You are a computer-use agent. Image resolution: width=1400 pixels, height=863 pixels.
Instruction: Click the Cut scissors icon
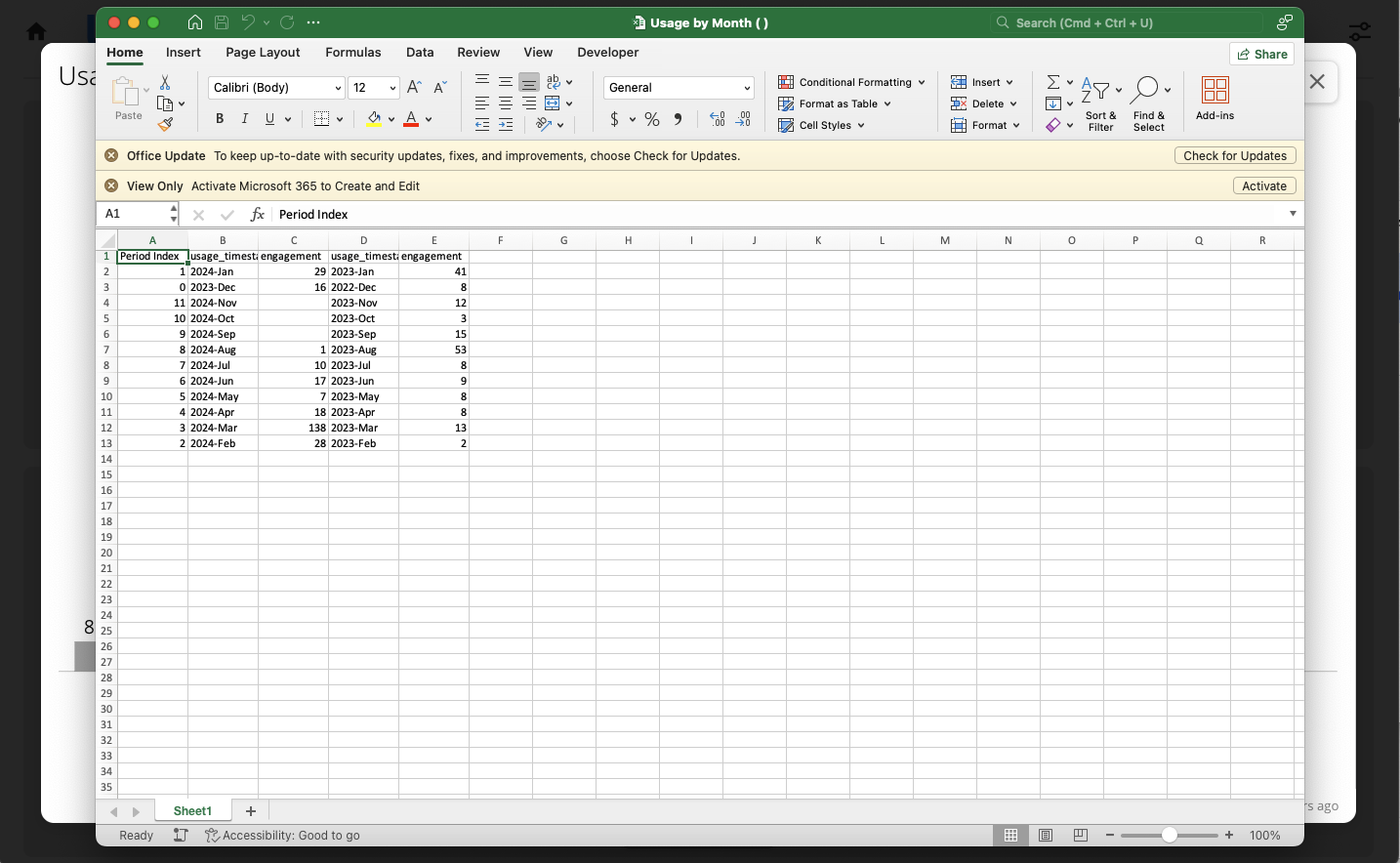(165, 83)
